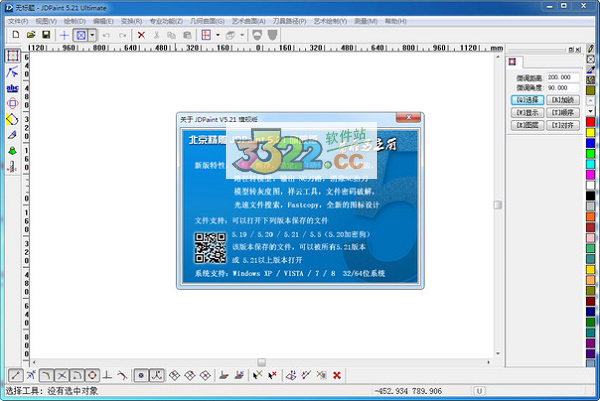This screenshot has height=401, width=600.
Task: Click the red X delete icon in top toolbar
Action: pyautogui.click(x=141, y=34)
